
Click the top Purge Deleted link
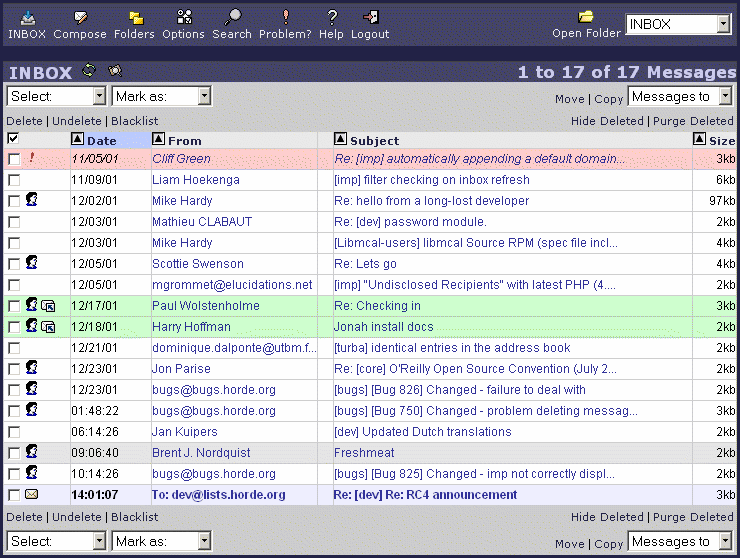[x=693, y=121]
